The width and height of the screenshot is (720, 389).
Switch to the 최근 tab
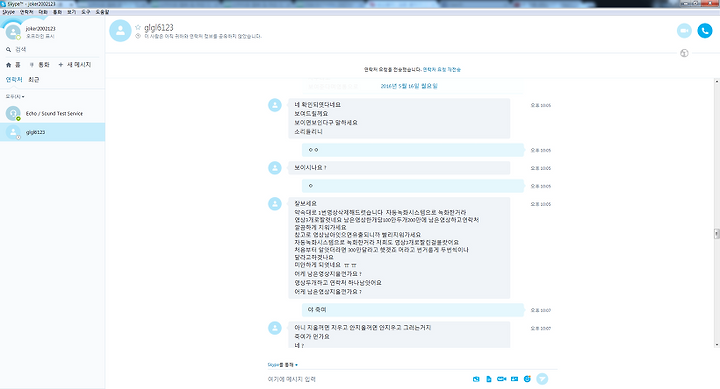pyautogui.click(x=34, y=79)
